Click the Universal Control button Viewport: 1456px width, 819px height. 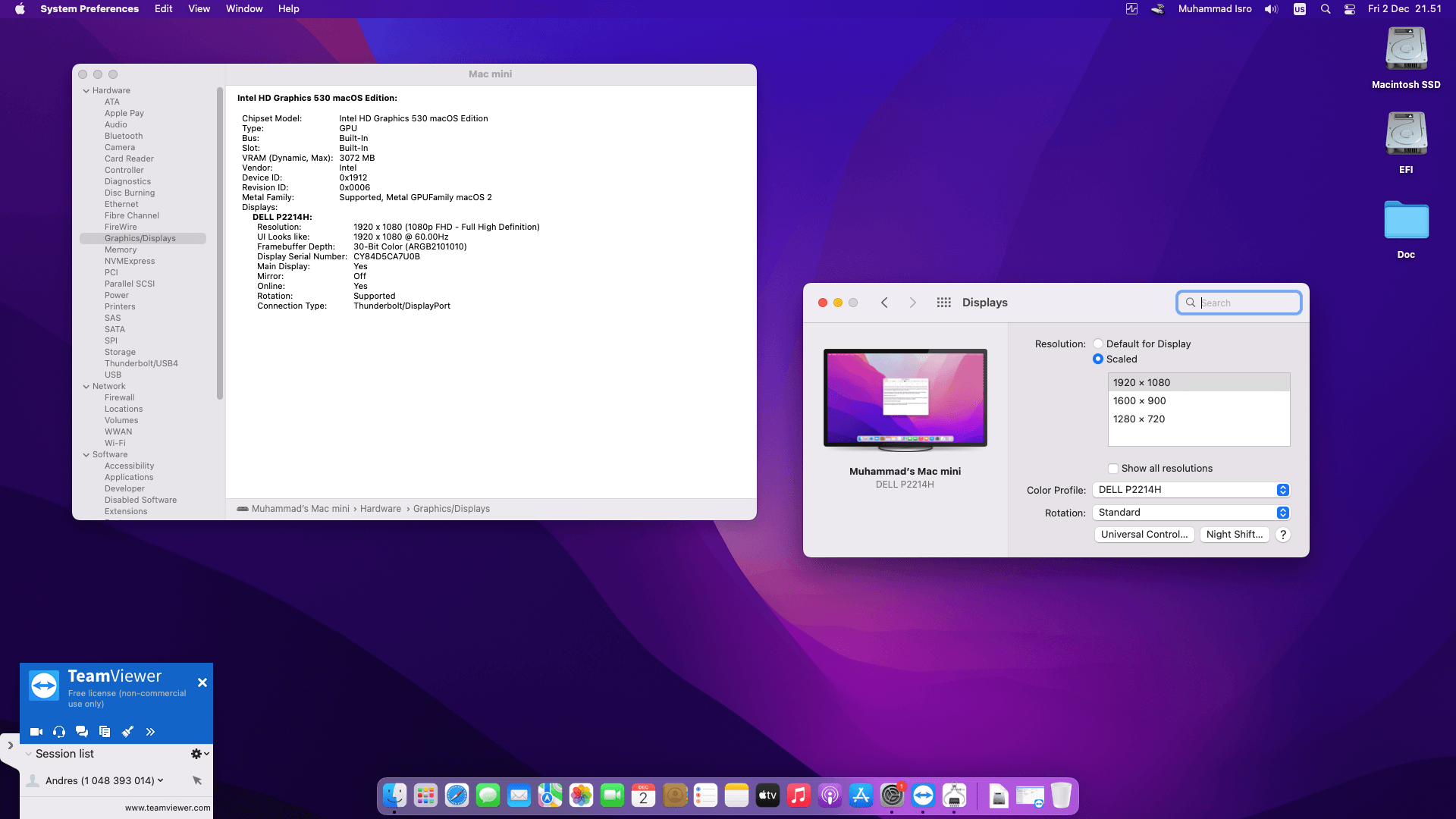pyautogui.click(x=1144, y=535)
